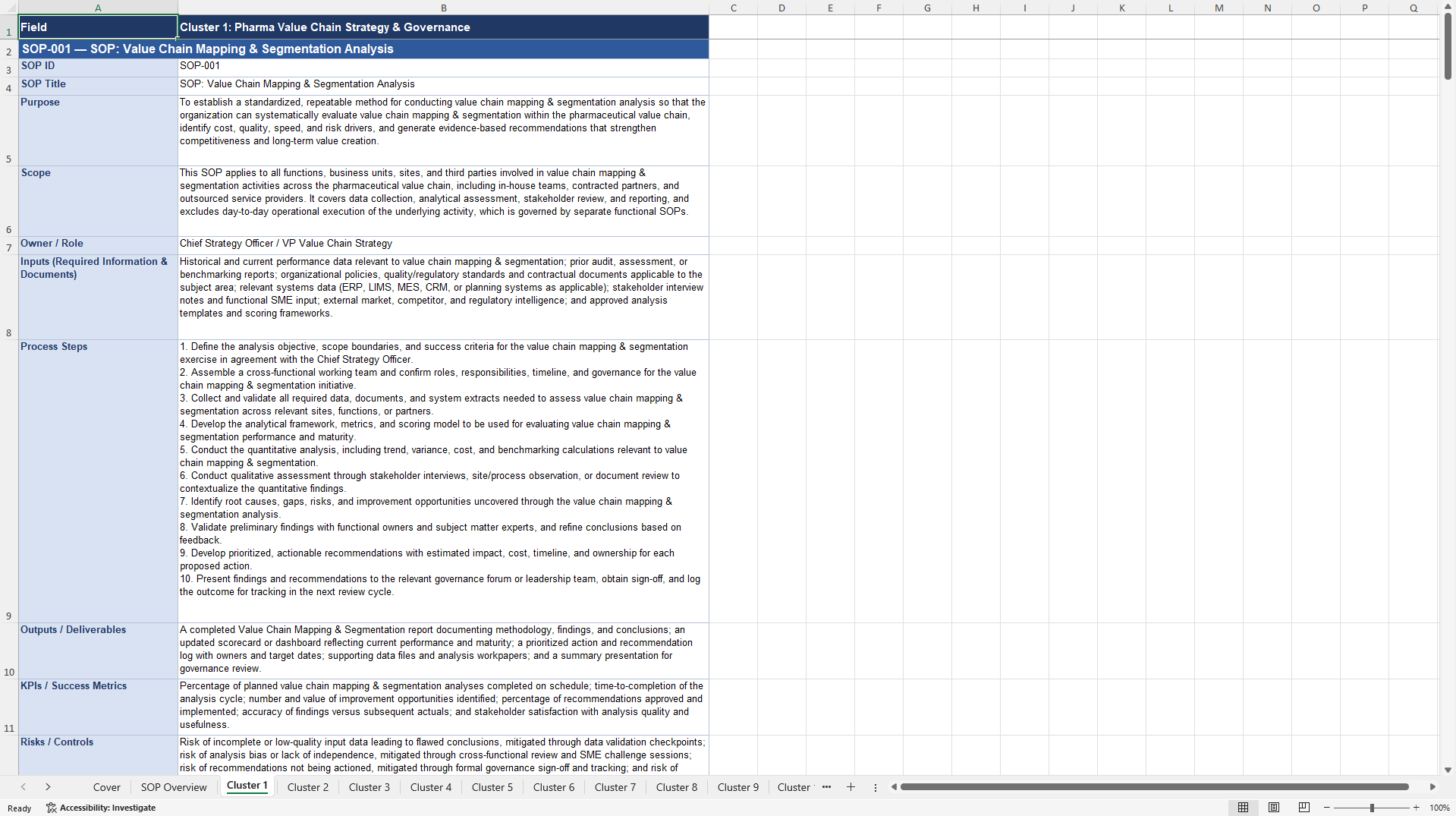
Task: Open the Cover sheet tab
Action: coord(106,787)
